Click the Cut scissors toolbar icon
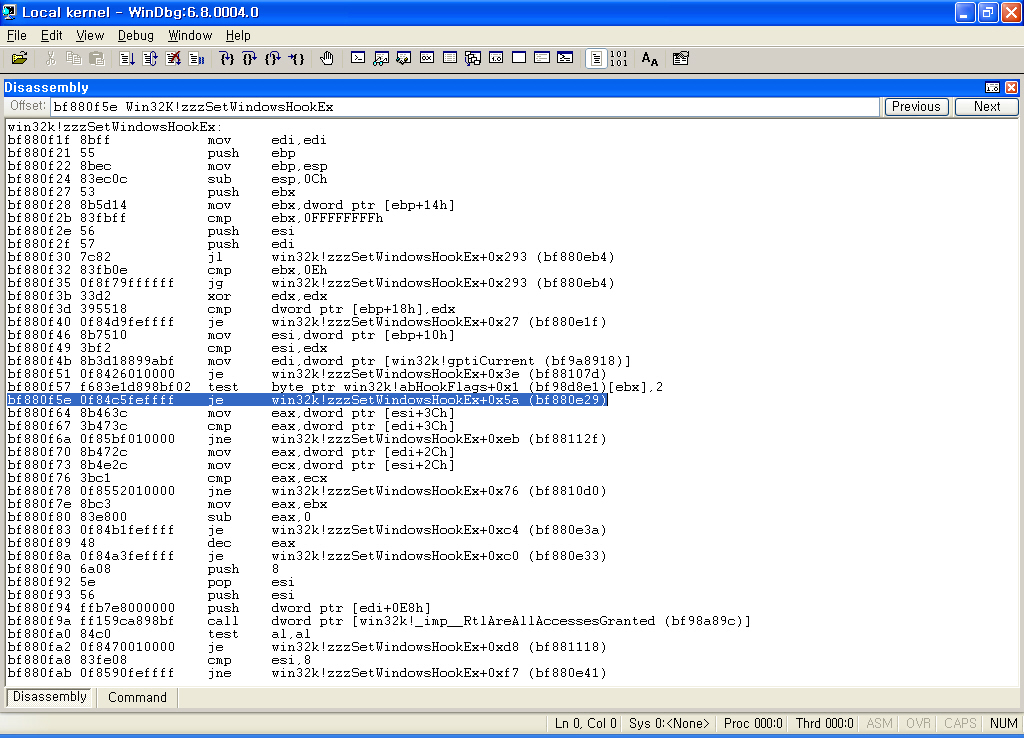Screen dimensions: 1024x738 click(50, 59)
